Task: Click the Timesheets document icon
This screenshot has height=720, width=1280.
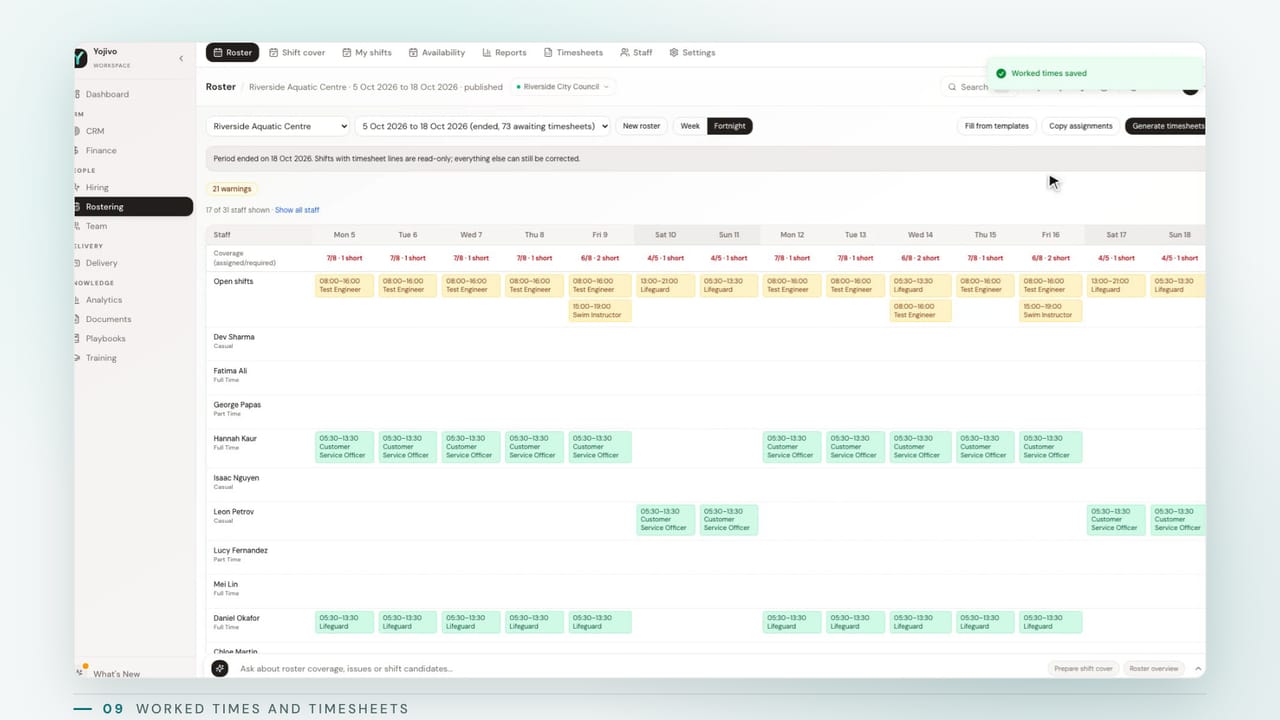Action: 548,52
